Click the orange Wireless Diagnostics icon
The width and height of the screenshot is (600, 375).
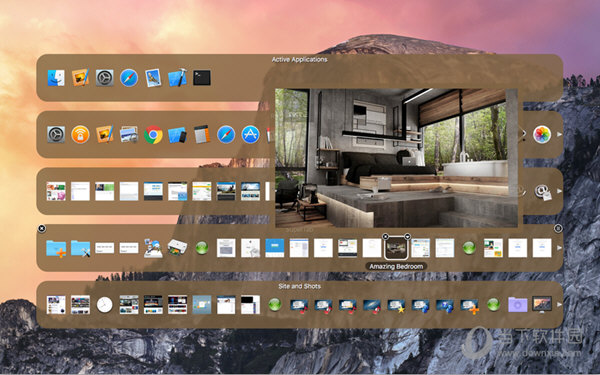tap(80, 135)
